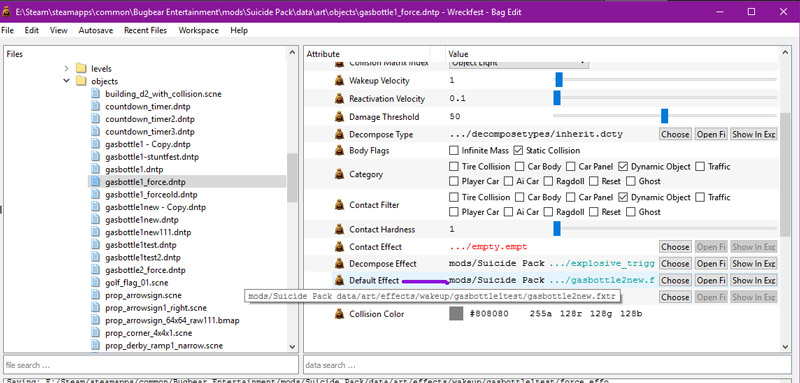800x383 pixels.
Task: Click the objects folder icon
Action: coord(81,81)
